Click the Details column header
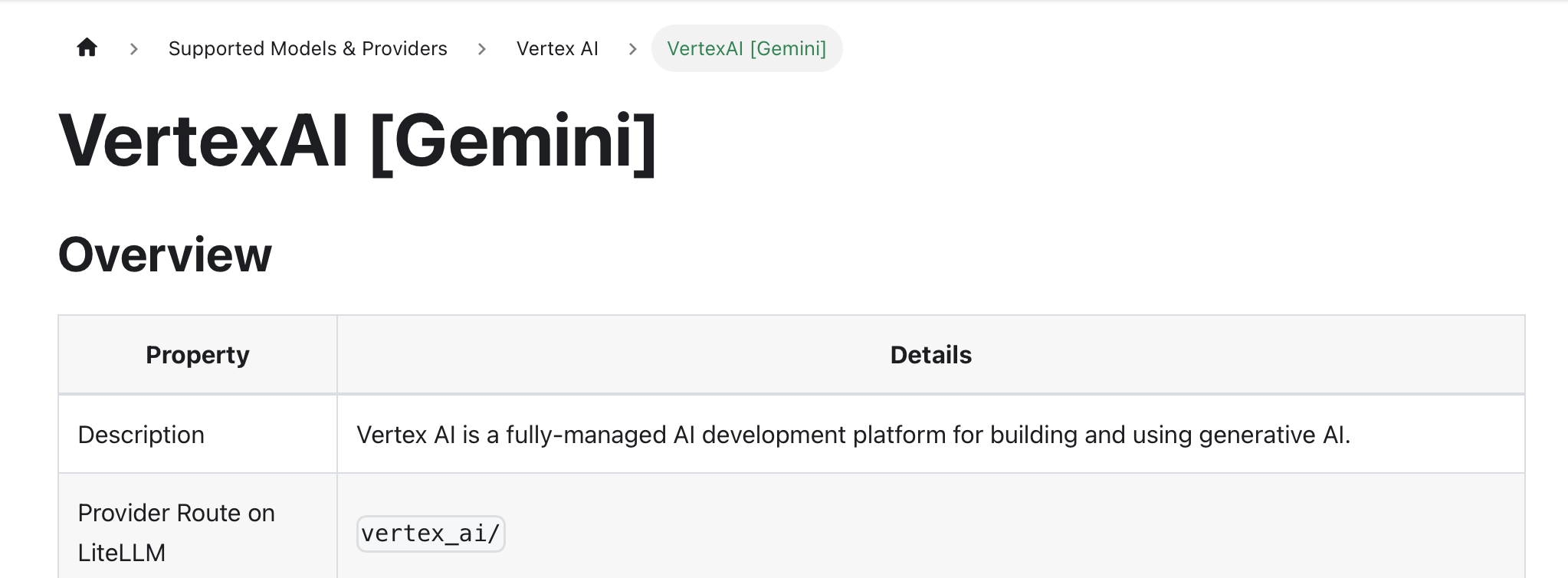The height and width of the screenshot is (578, 1568). point(930,355)
